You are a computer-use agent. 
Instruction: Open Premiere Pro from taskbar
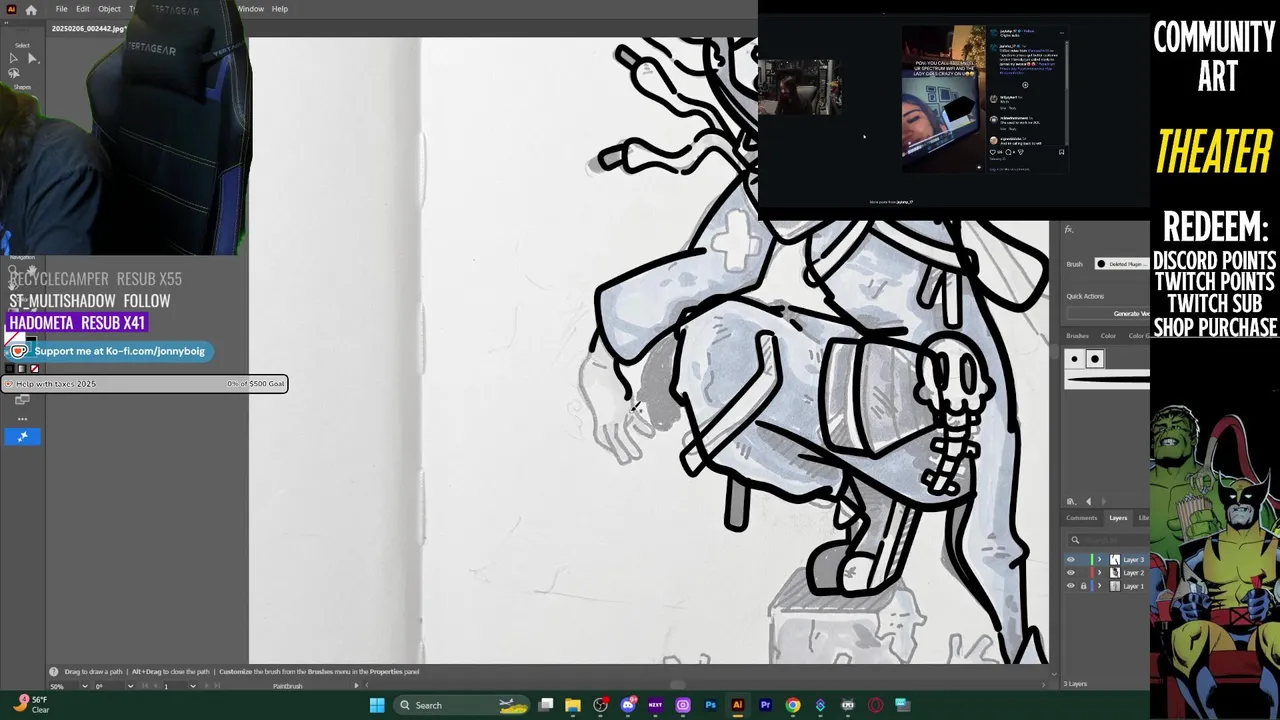[x=765, y=705]
